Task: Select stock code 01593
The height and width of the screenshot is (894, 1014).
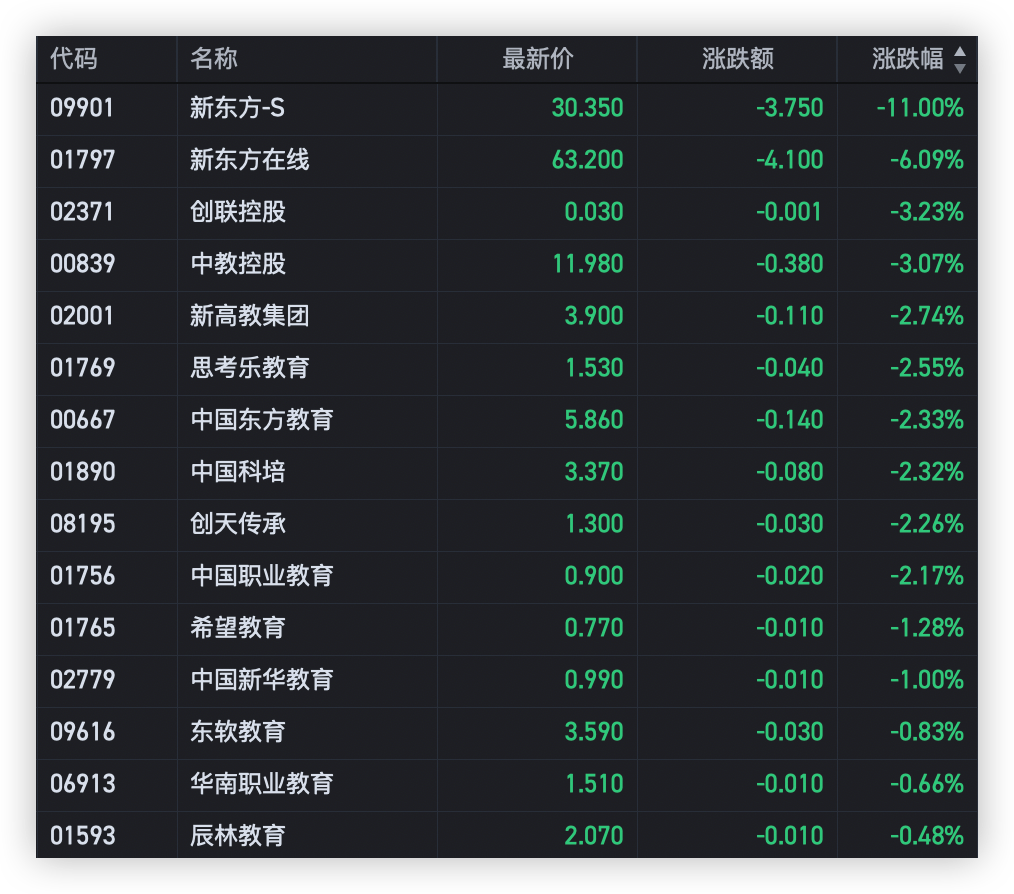Action: pos(82,836)
